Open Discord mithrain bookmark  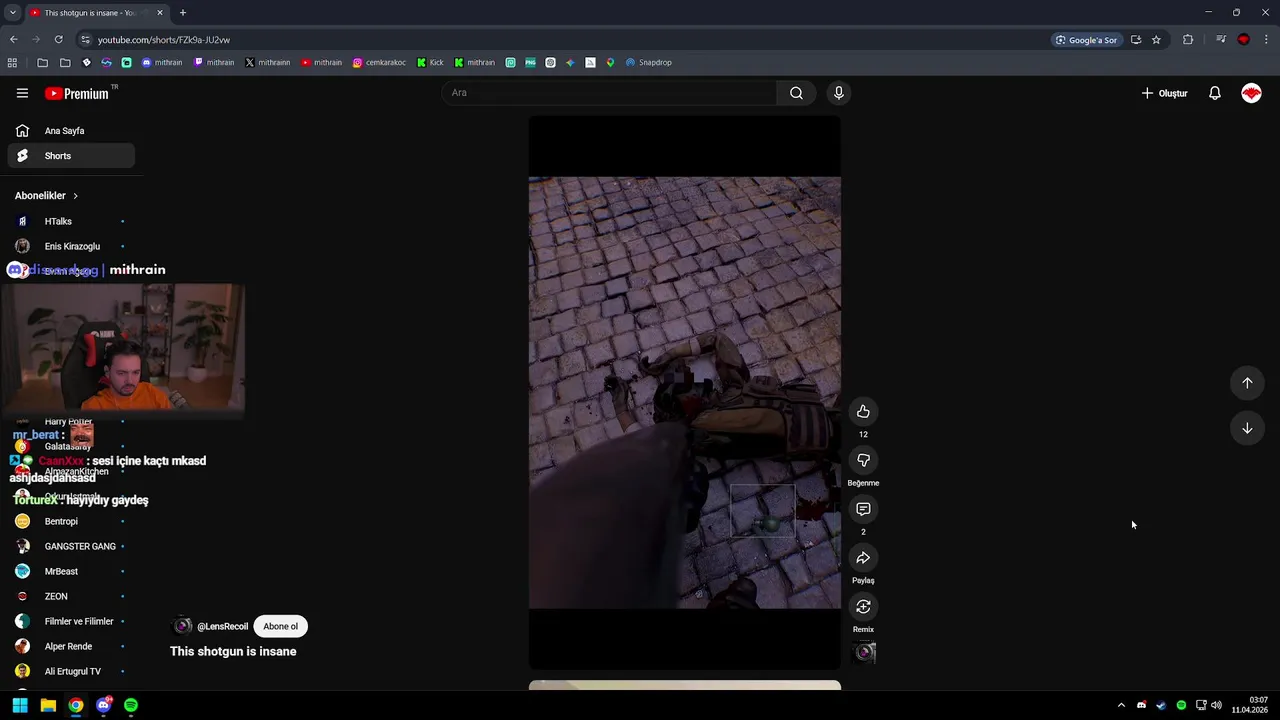tap(162, 62)
